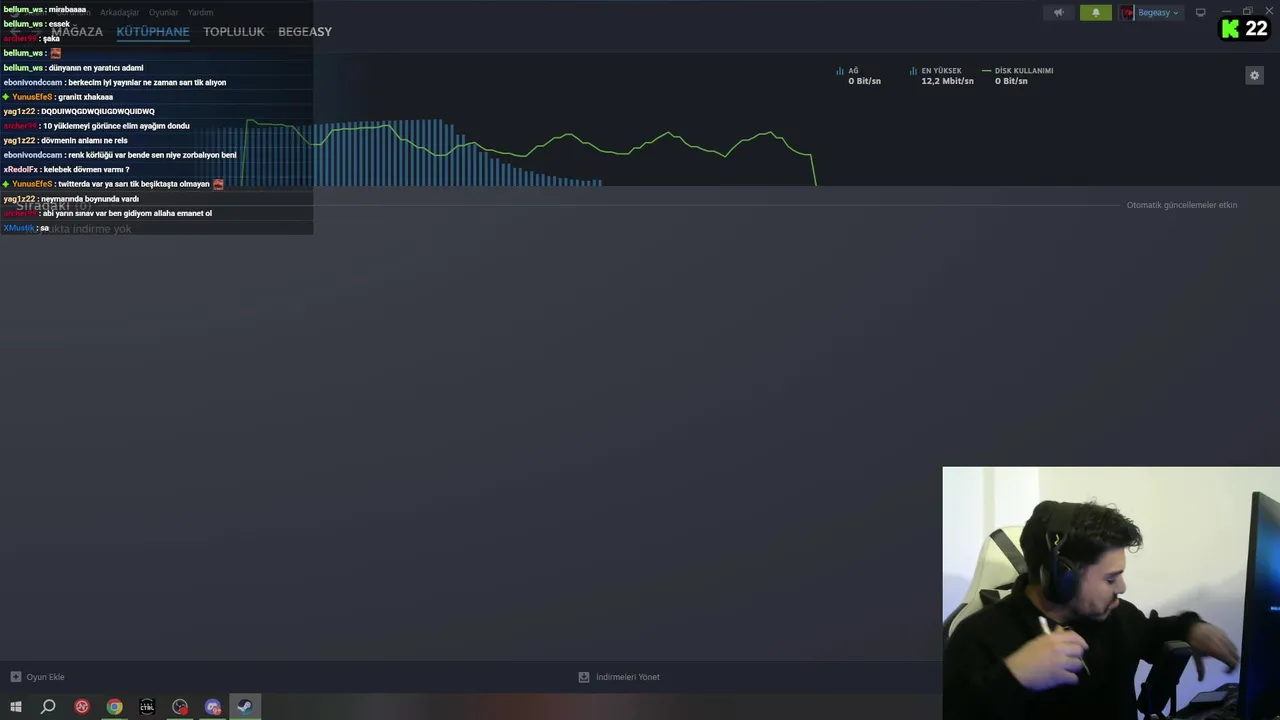Select the DİSK KULLANIMI stat
The image size is (1280, 720).
click(x=1018, y=76)
